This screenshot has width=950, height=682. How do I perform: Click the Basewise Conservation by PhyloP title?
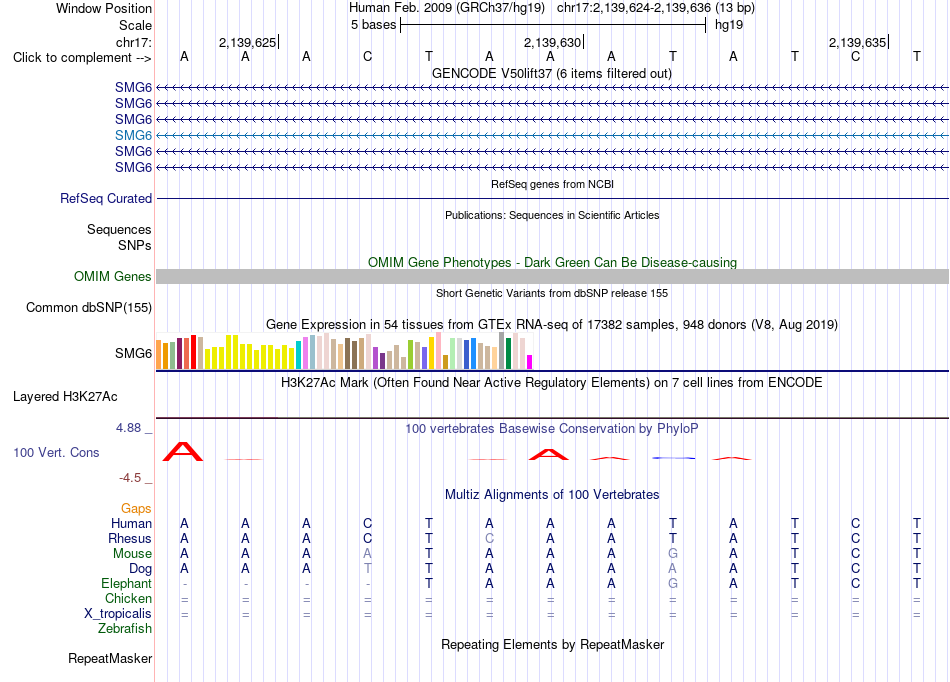(x=552, y=429)
